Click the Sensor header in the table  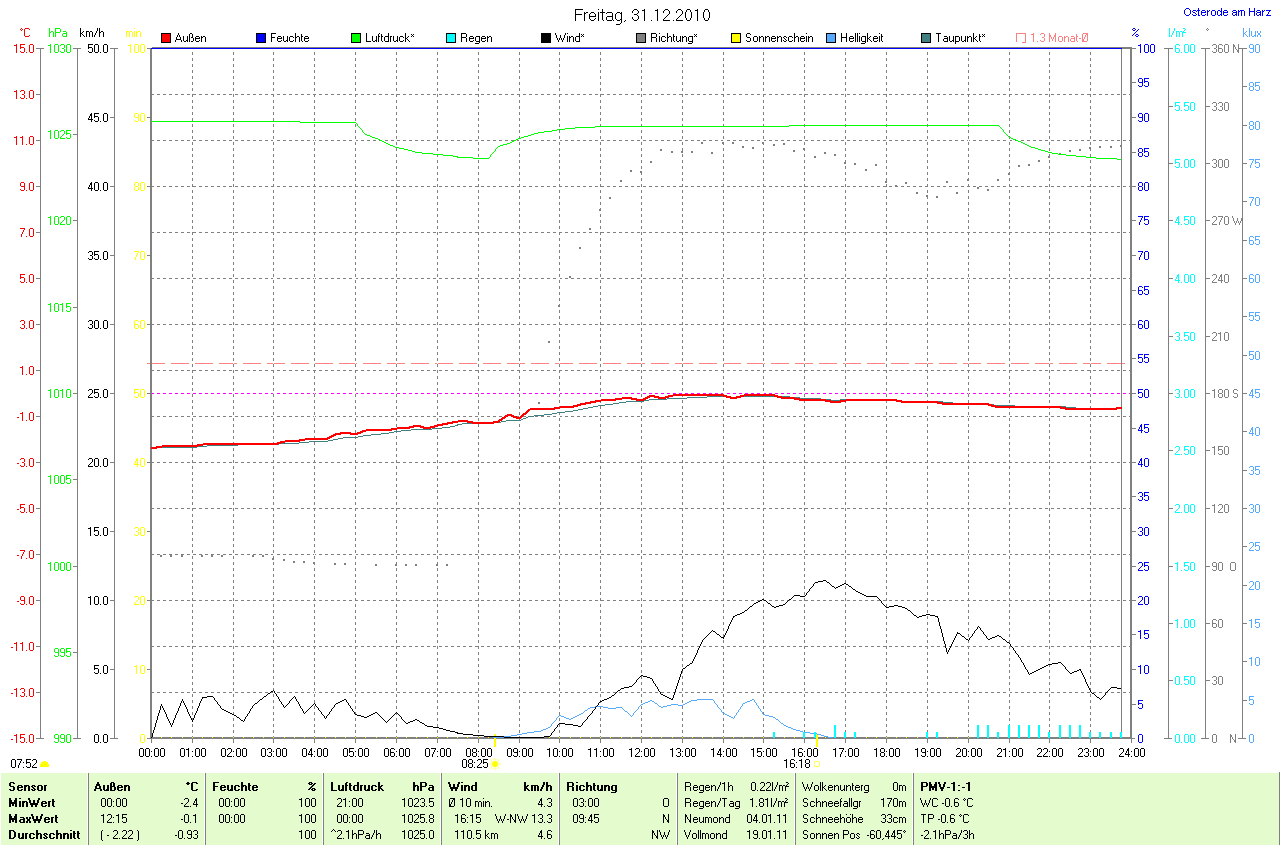pos(26,787)
